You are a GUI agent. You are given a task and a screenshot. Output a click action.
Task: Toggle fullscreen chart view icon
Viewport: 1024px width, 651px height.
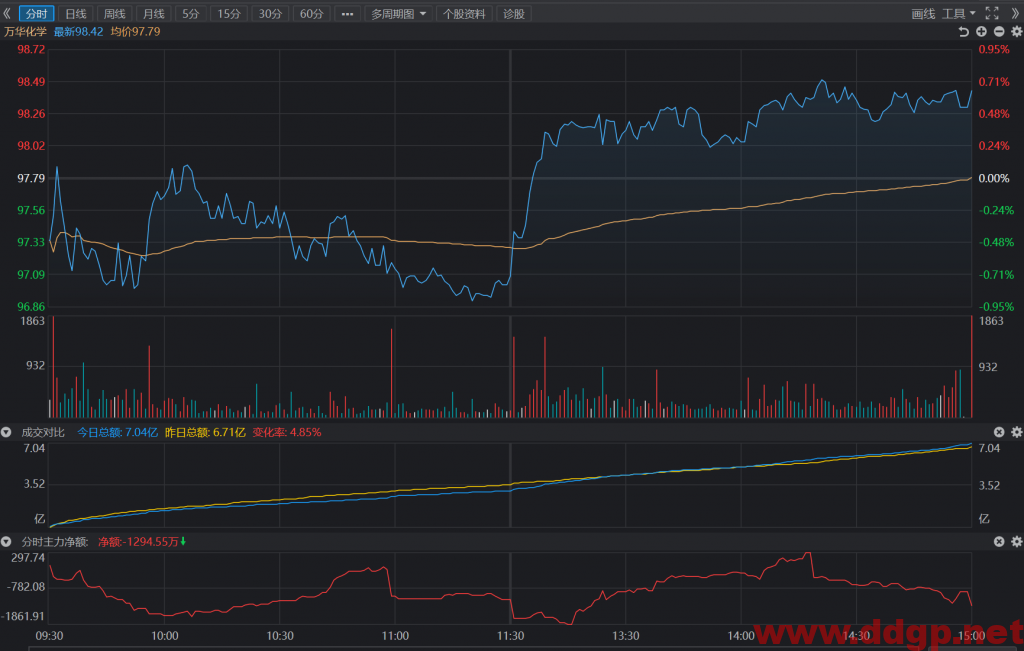(992, 14)
